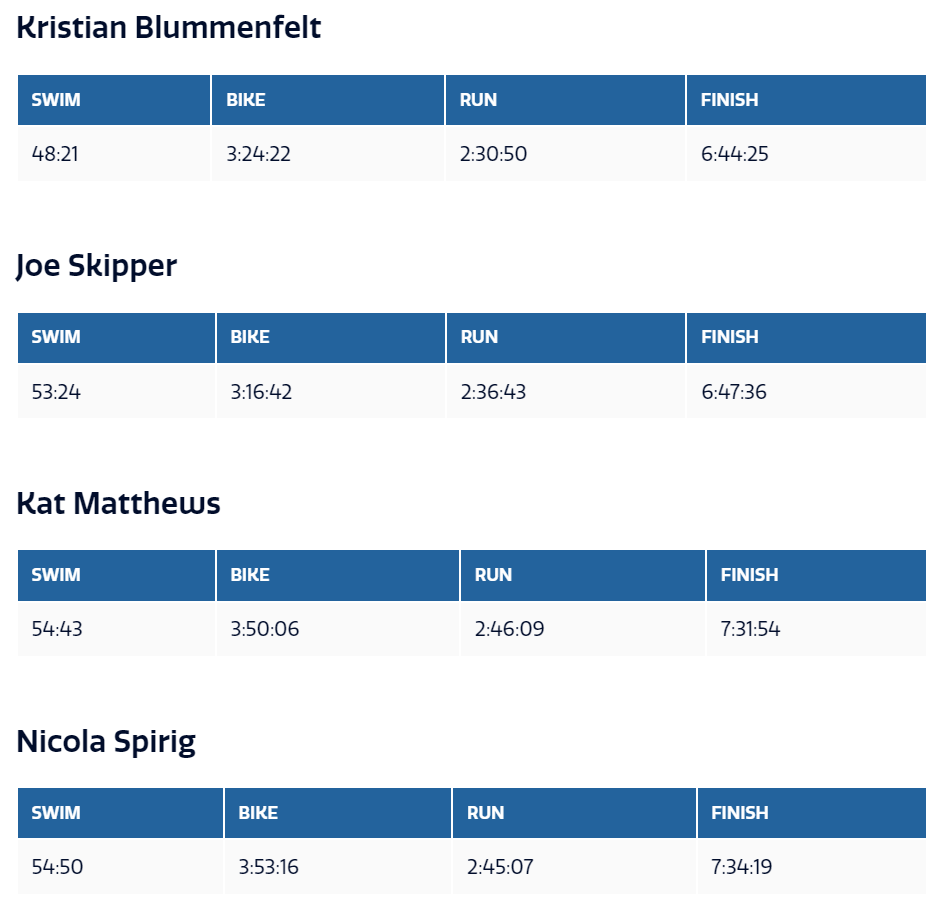Click Joe Skipper's swim time 53:24

click(x=56, y=392)
